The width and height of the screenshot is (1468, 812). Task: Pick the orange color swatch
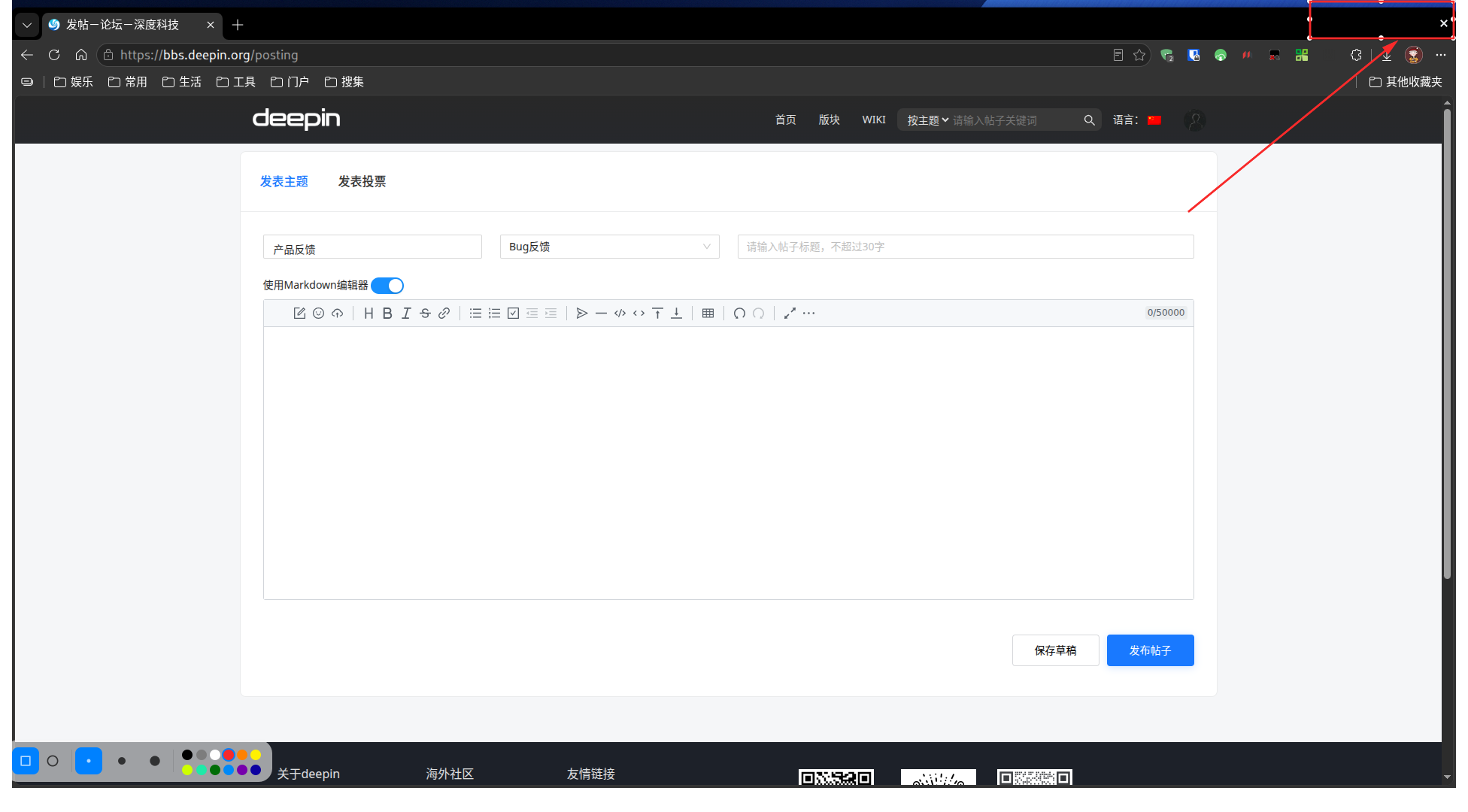(242, 755)
